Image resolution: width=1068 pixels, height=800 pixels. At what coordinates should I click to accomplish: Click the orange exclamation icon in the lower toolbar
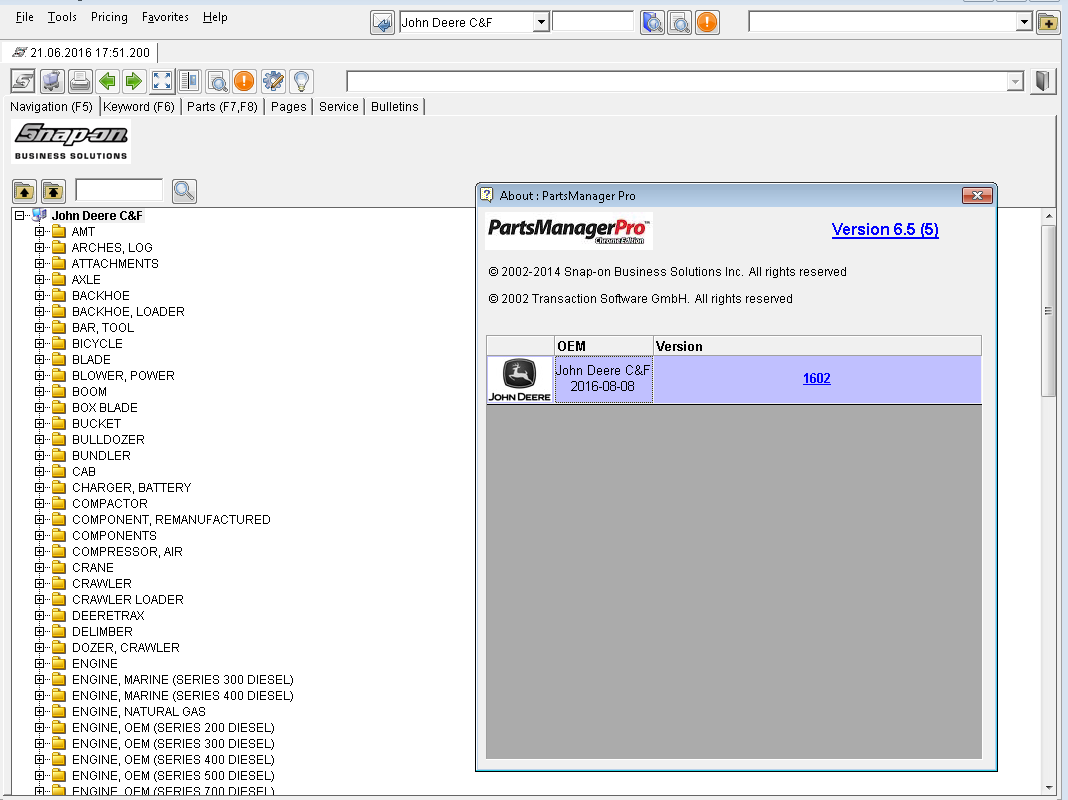[244, 81]
